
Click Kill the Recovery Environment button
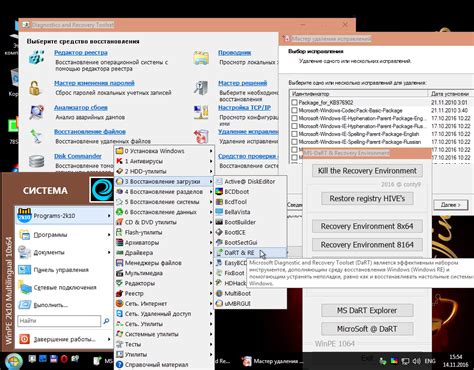pos(367,171)
